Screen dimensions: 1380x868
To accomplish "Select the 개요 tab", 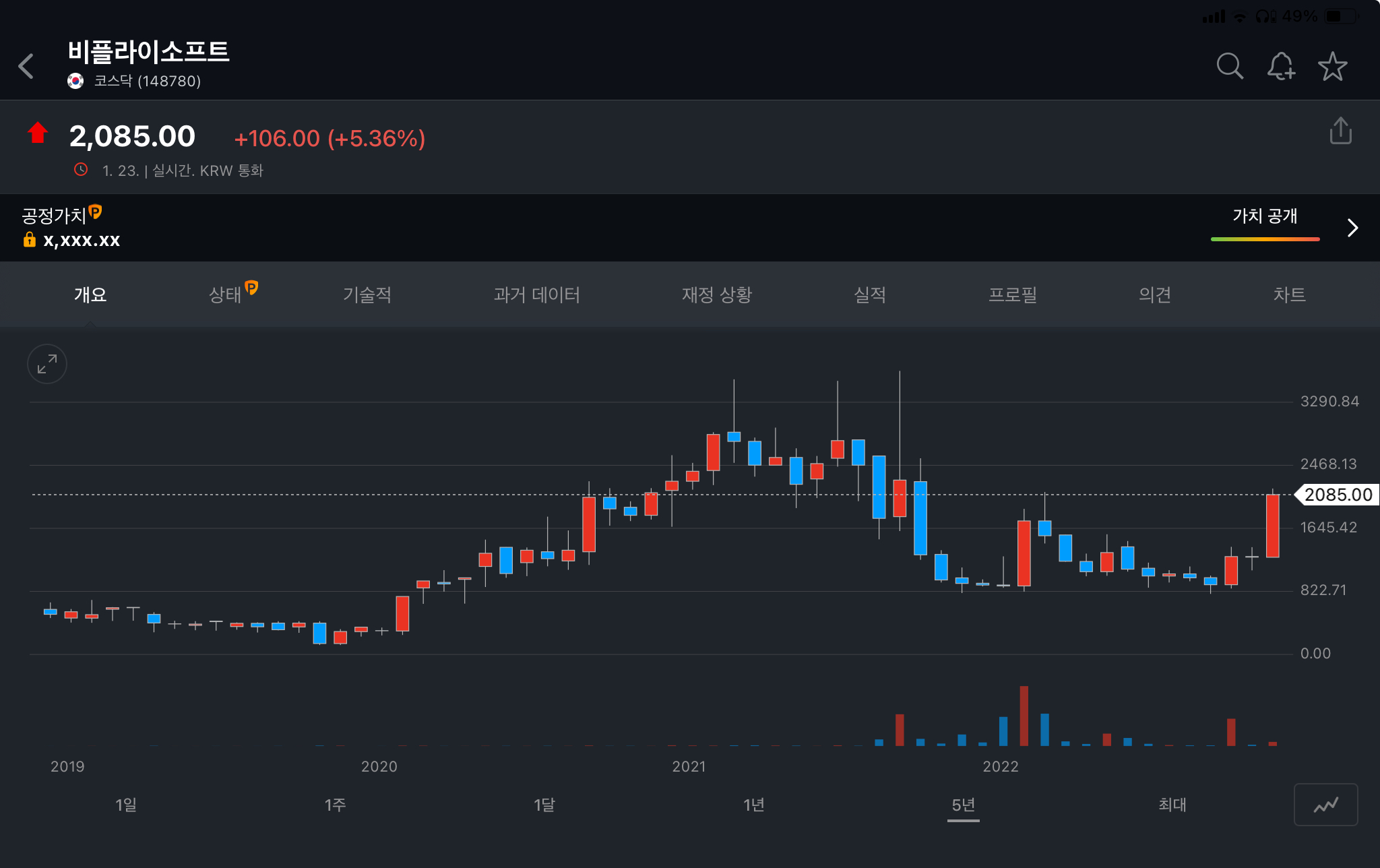I will coord(90,294).
